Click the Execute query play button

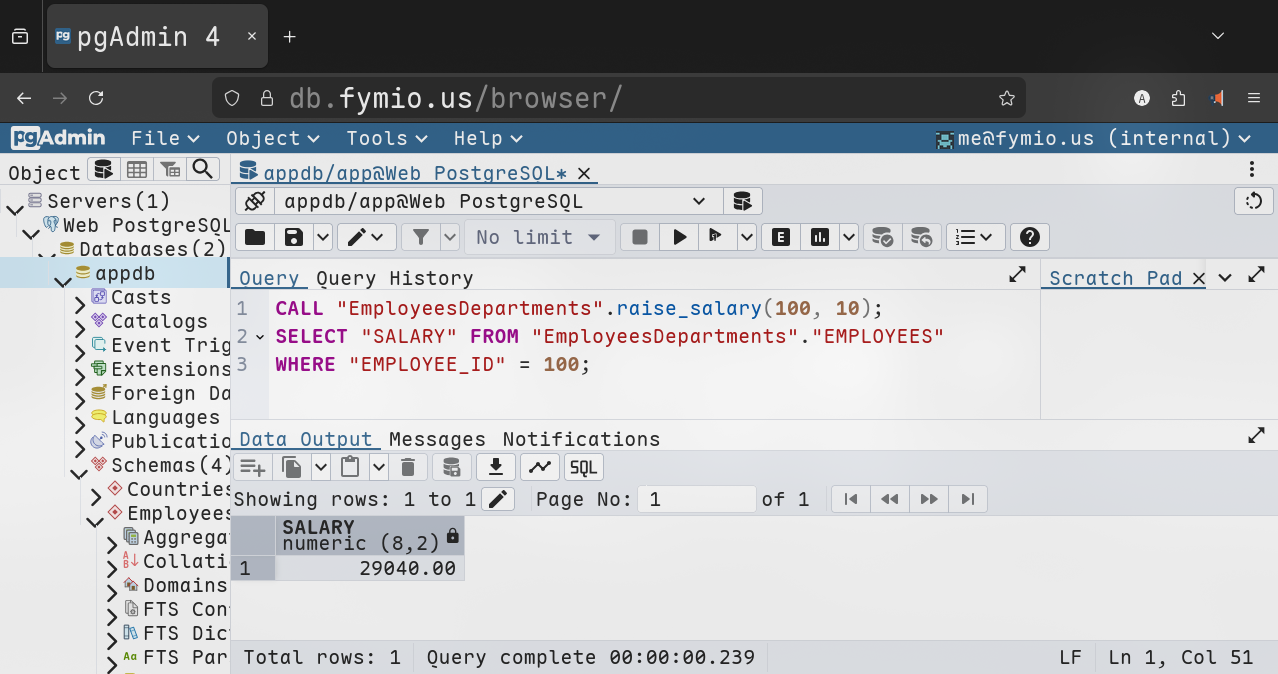pos(680,237)
